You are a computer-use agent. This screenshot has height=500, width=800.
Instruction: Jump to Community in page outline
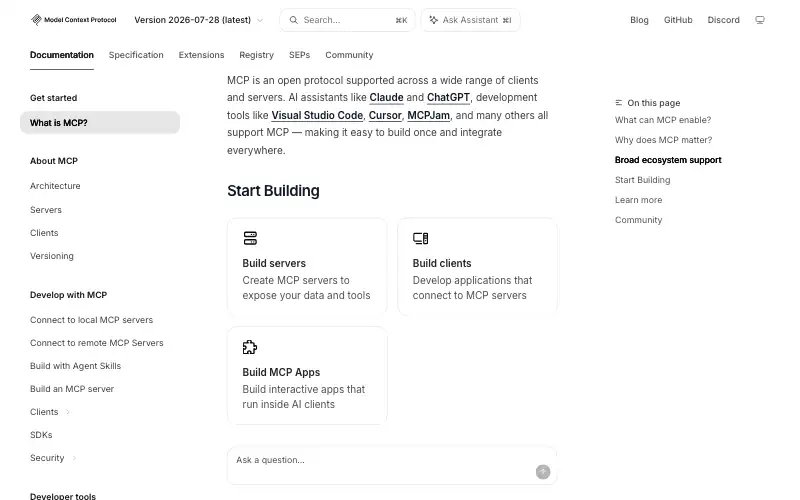click(638, 220)
